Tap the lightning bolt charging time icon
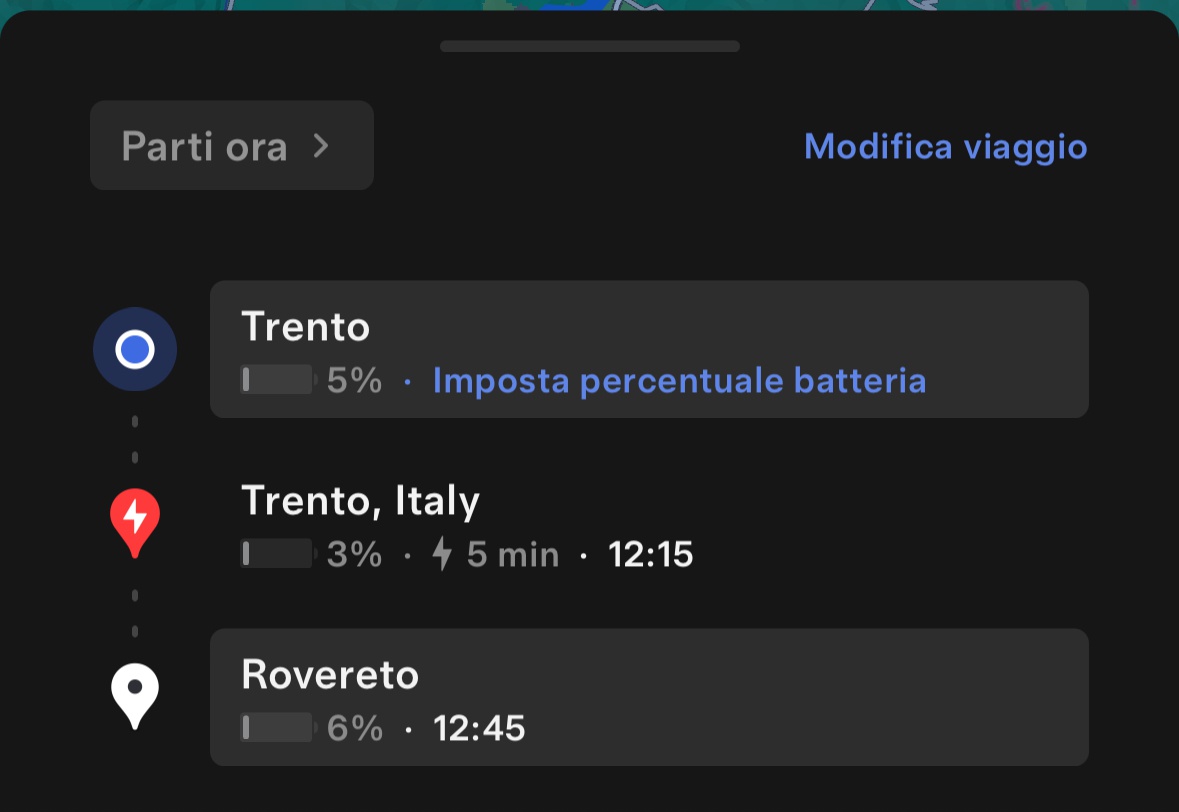This screenshot has width=1179, height=812. point(442,554)
